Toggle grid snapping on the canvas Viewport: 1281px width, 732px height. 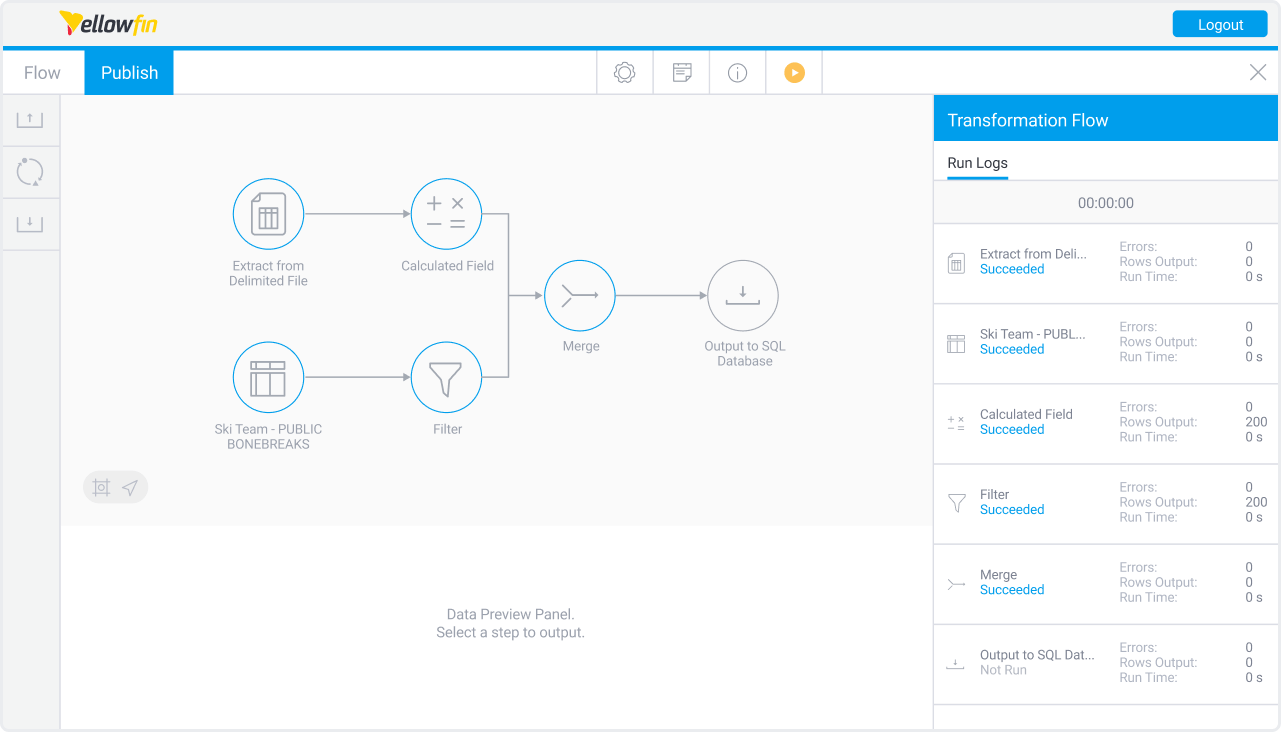point(101,487)
